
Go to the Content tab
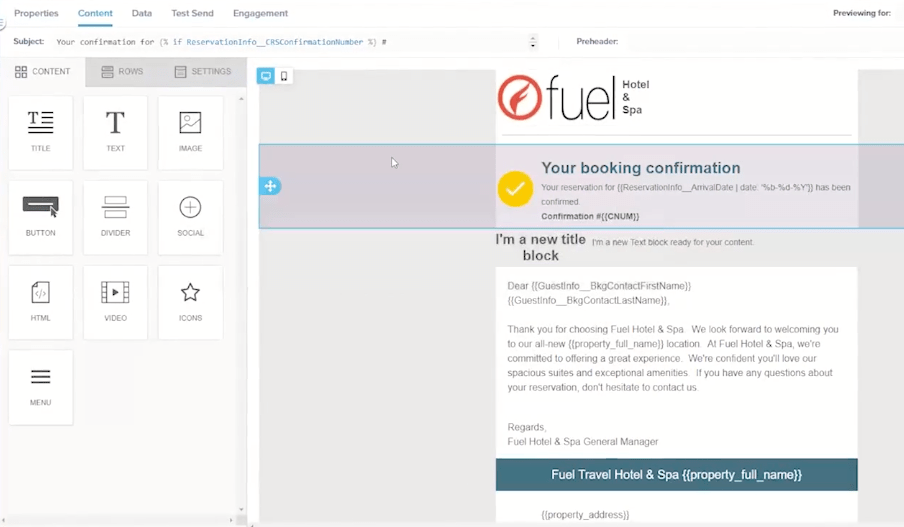coord(95,13)
